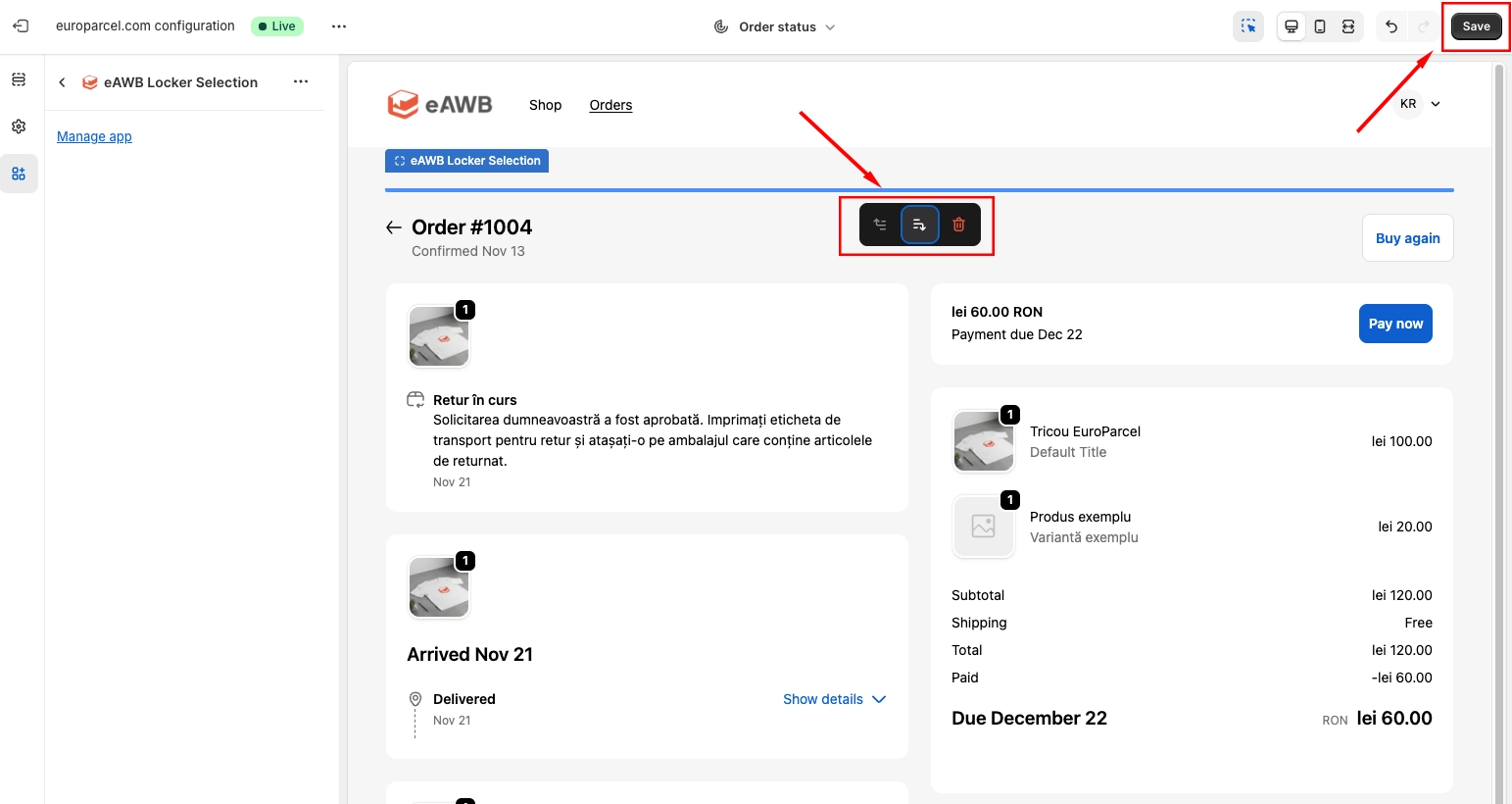Open the Apps icon in left rail
The width and height of the screenshot is (1512, 804).
19,174
